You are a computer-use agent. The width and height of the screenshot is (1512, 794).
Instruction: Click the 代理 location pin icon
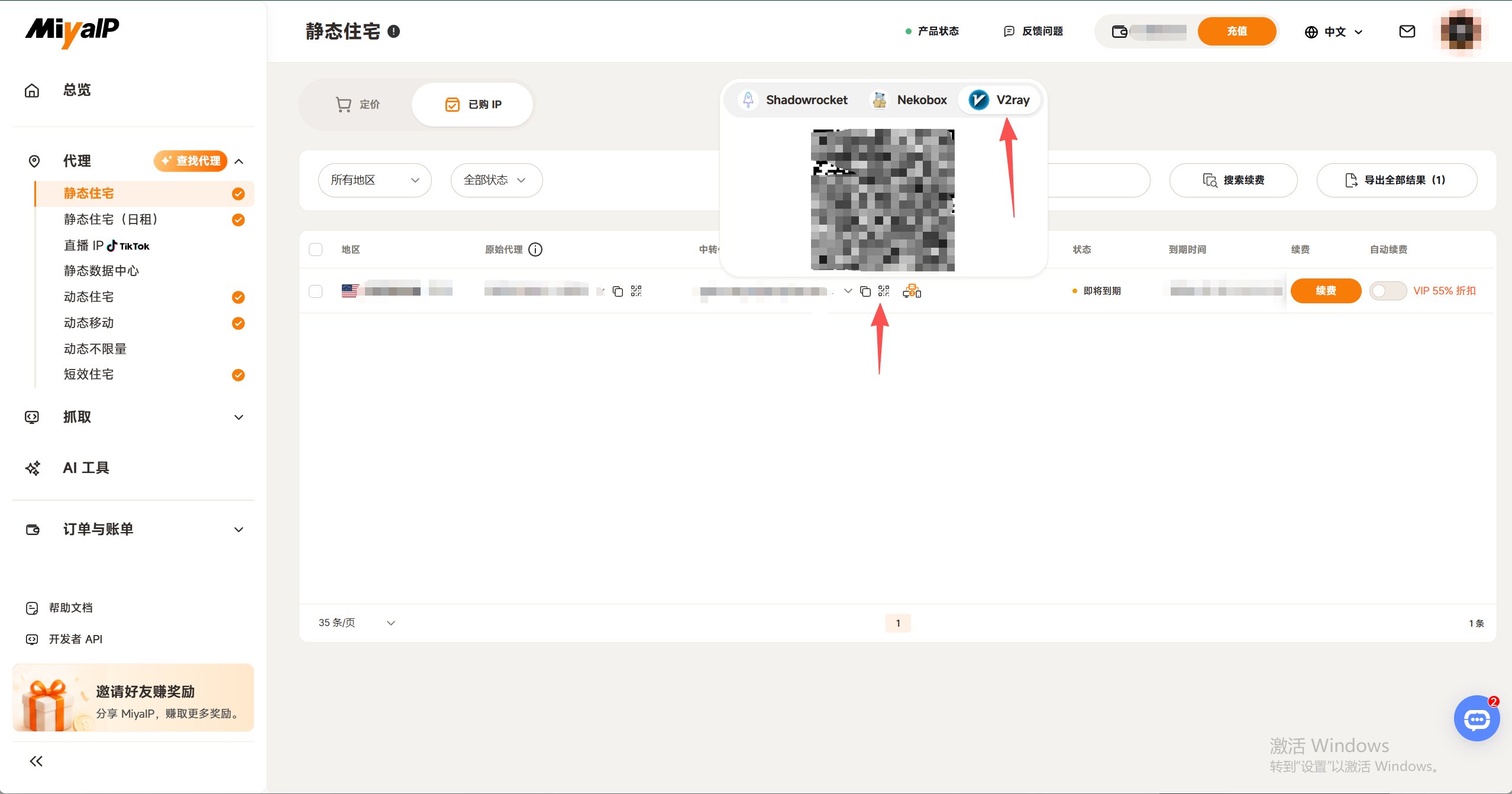tap(34, 161)
